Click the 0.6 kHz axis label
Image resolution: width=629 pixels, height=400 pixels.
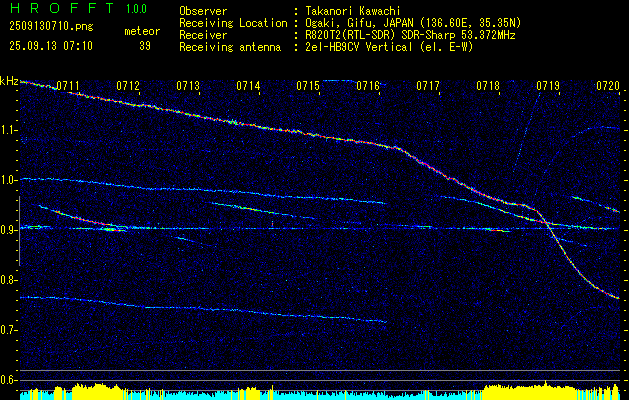coord(9,380)
